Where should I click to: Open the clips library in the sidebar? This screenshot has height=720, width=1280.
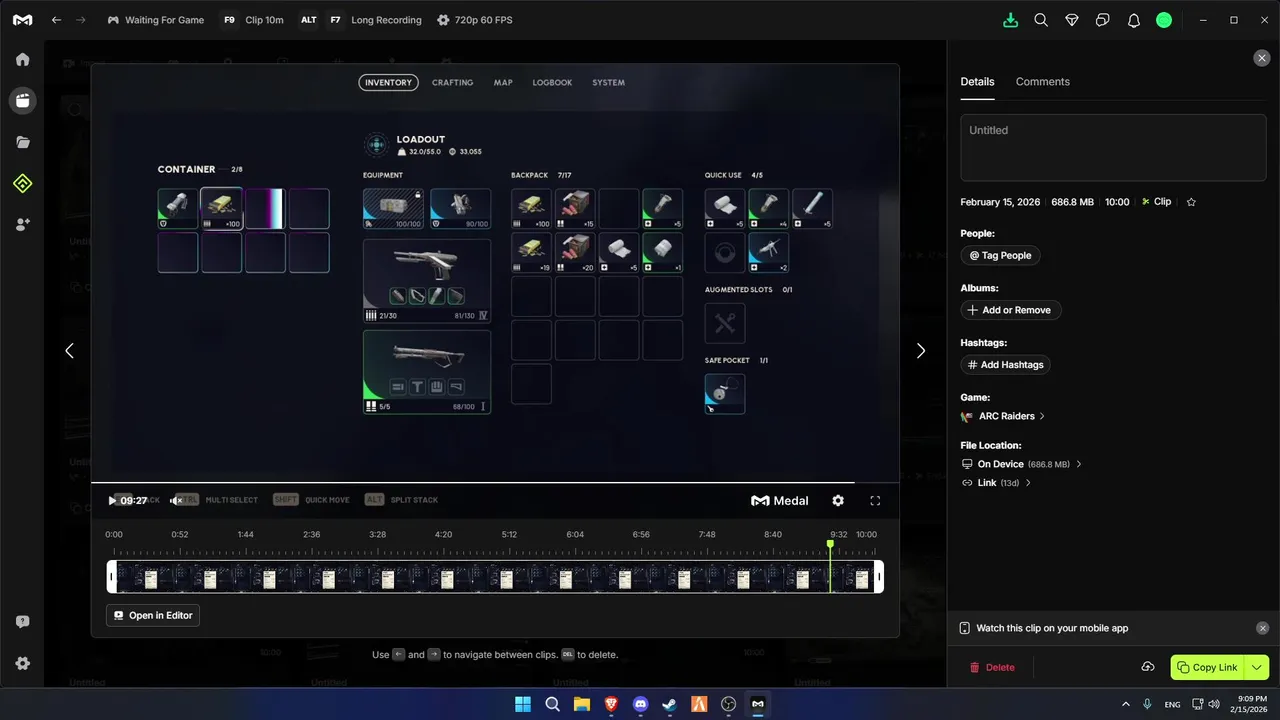[22, 100]
